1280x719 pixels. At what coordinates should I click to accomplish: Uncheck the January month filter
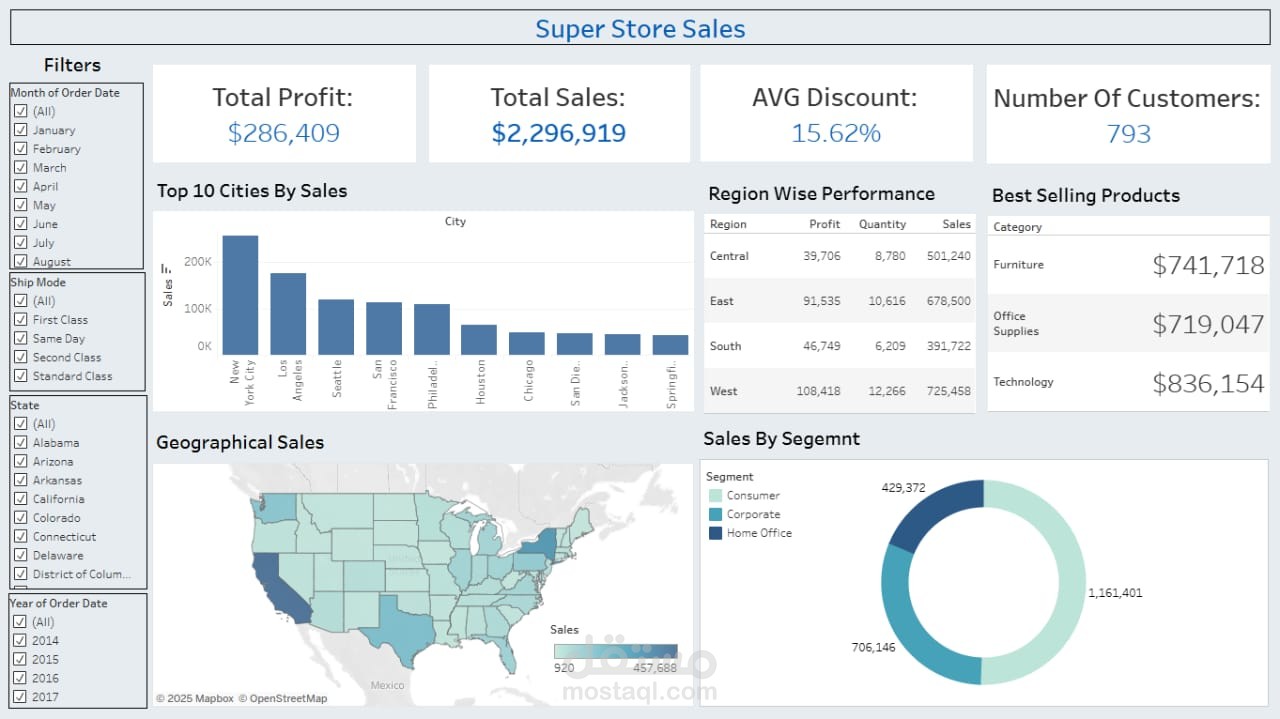(22, 130)
